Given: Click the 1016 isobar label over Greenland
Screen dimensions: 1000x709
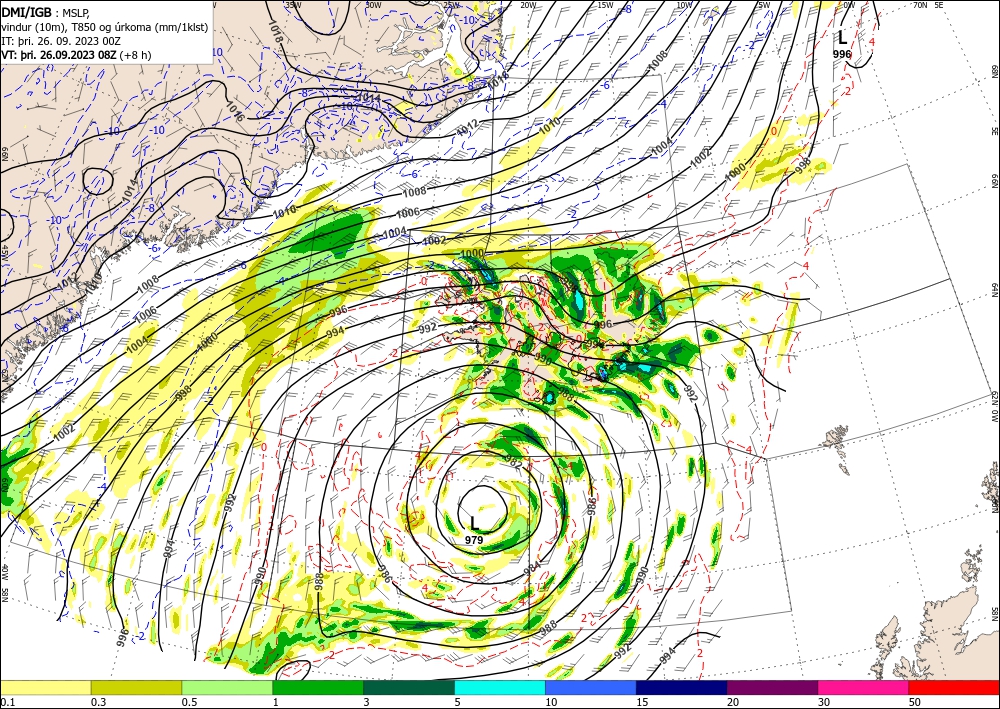Looking at the screenshot, I should (235, 113).
